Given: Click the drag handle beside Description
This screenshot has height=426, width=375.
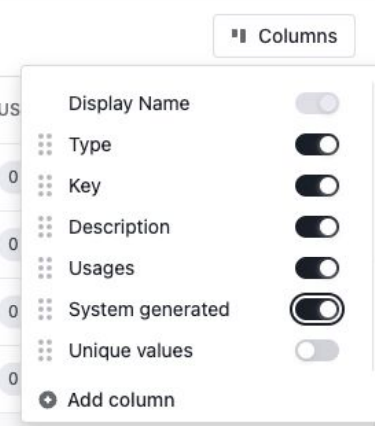Looking at the screenshot, I should pyautogui.click(x=45, y=227).
